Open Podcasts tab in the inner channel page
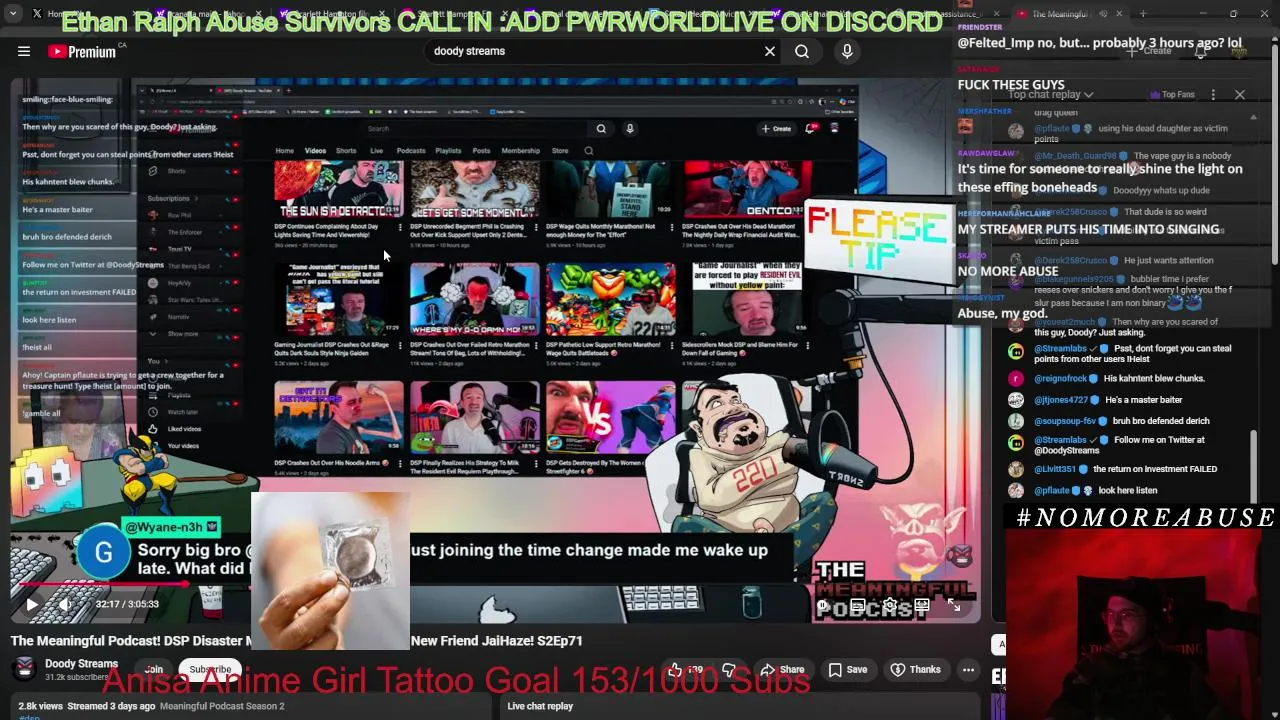The height and width of the screenshot is (720, 1280). (411, 151)
